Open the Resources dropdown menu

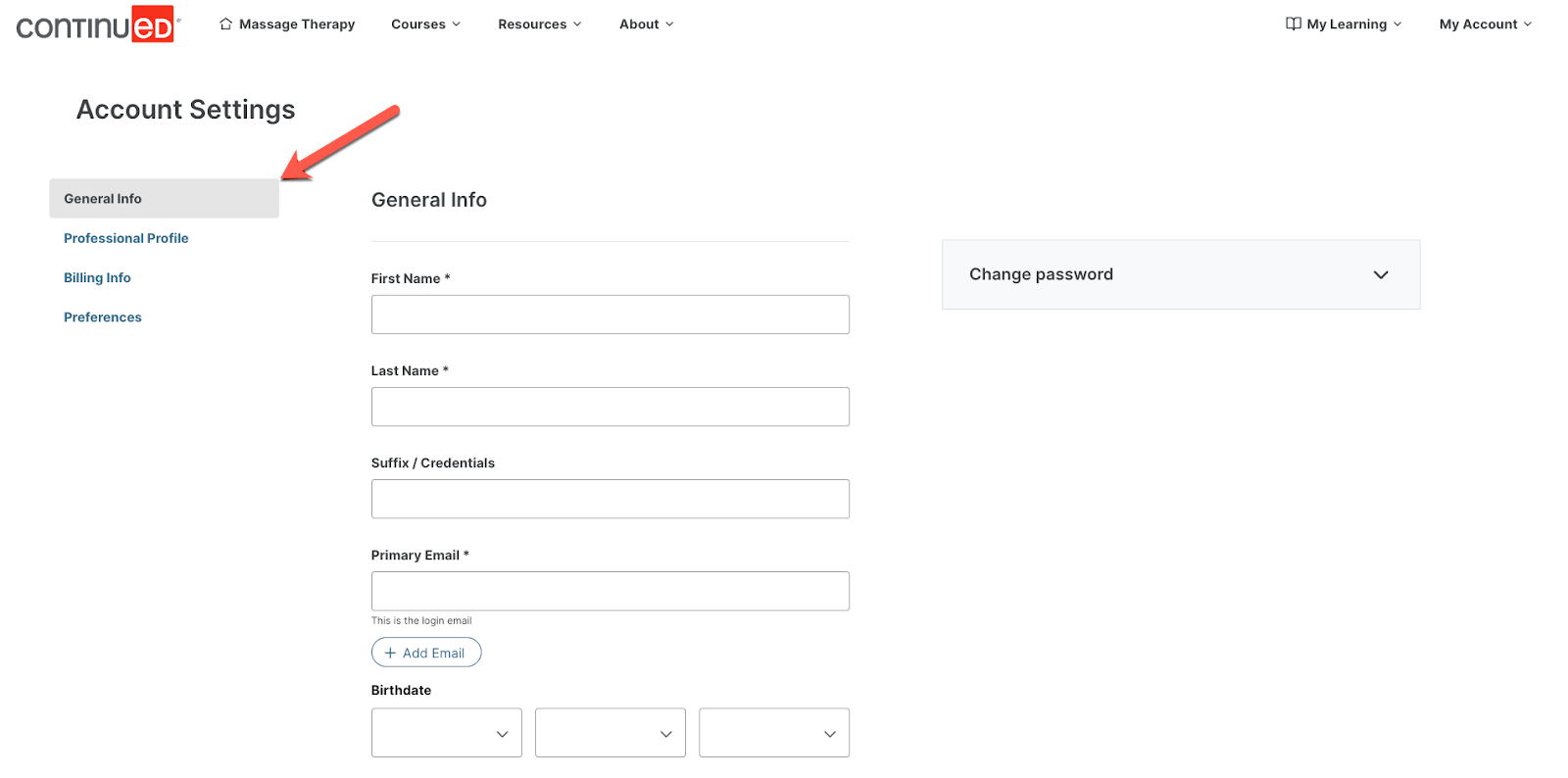(539, 24)
